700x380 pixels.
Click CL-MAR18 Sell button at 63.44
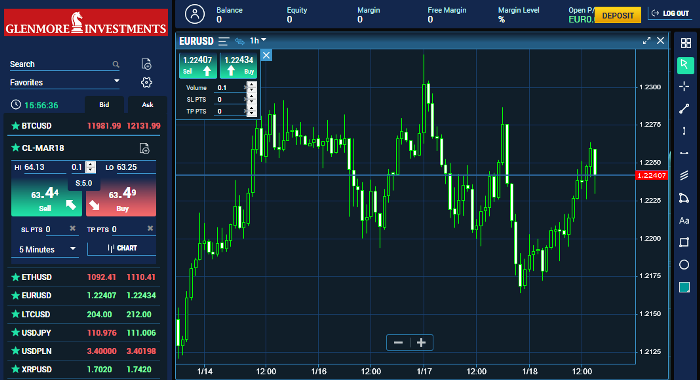point(46,196)
